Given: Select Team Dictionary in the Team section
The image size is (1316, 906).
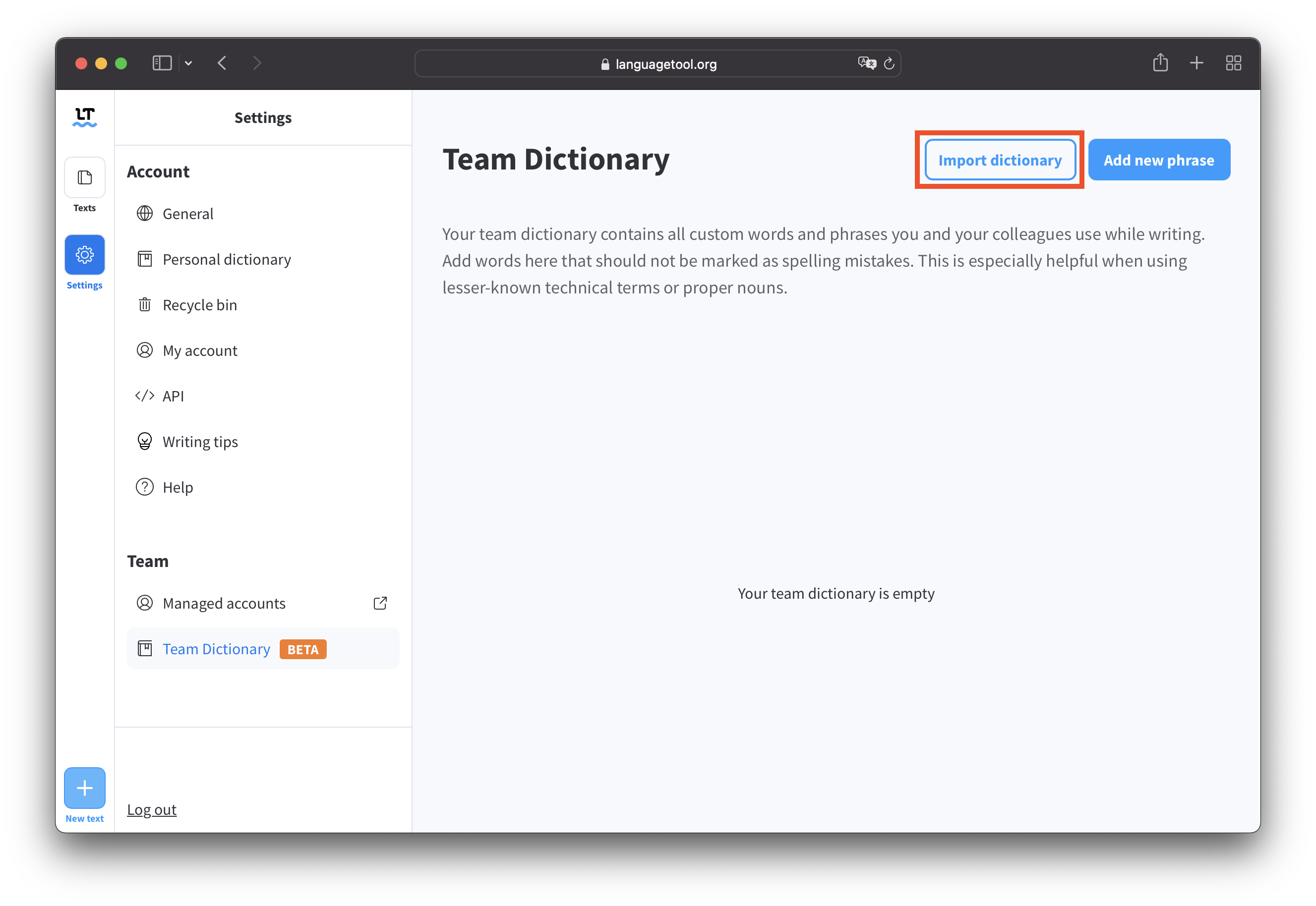Looking at the screenshot, I should pyautogui.click(x=216, y=649).
